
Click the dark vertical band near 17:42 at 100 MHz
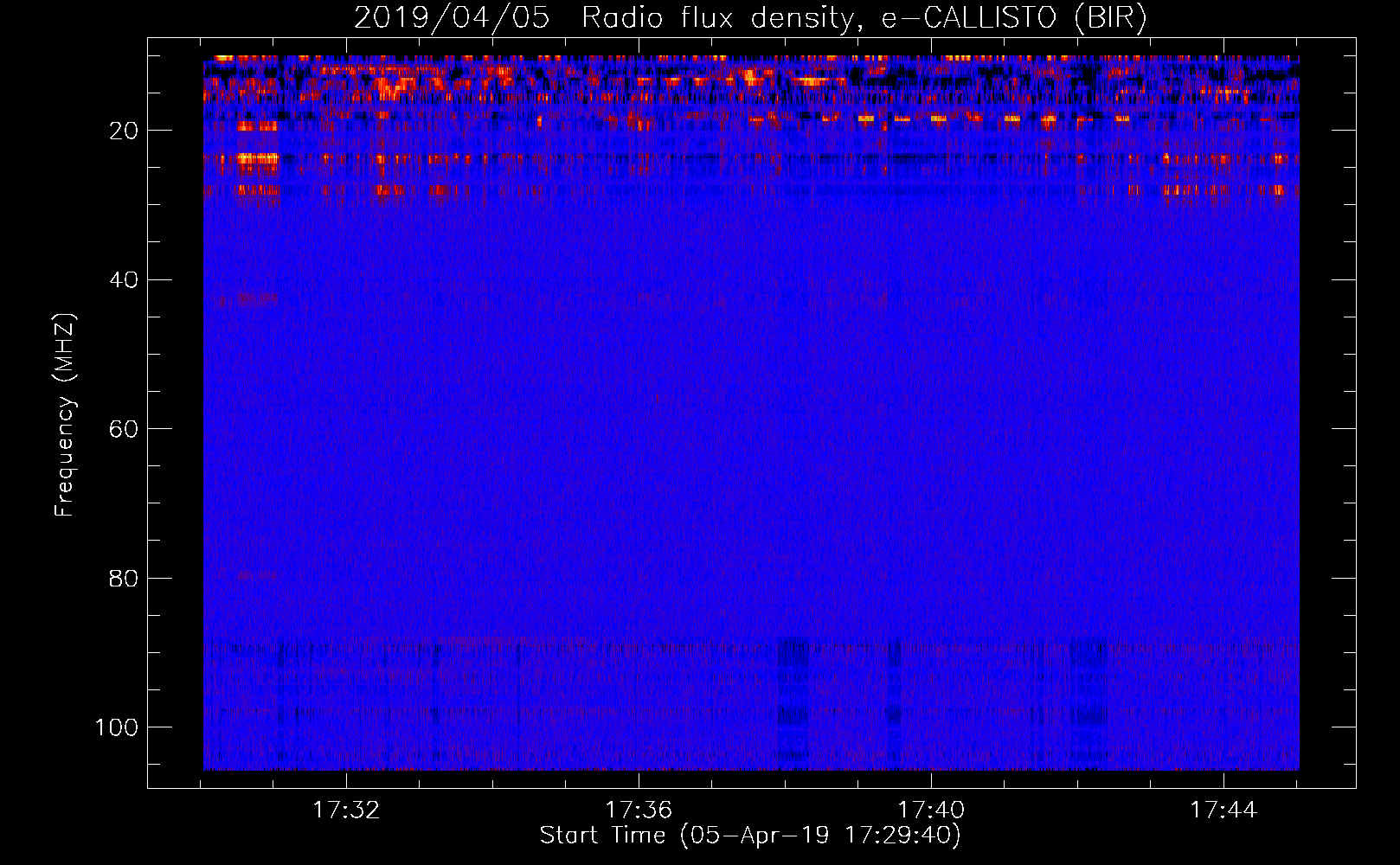point(1089,703)
